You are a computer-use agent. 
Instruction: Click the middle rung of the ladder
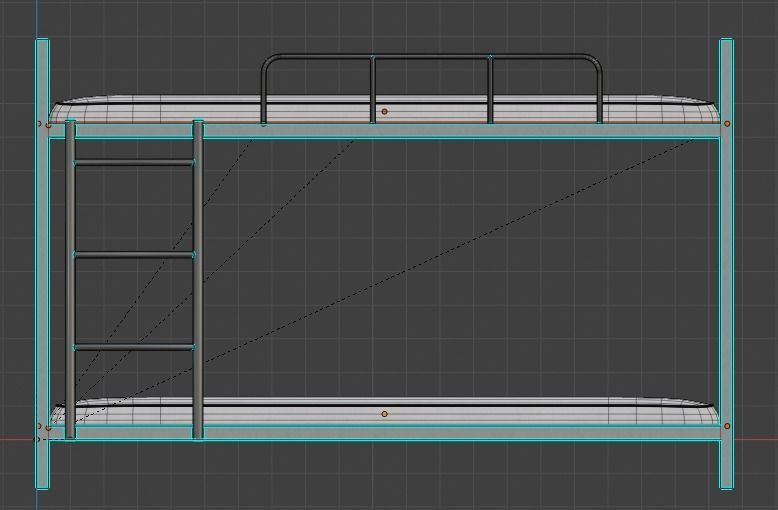(133, 255)
